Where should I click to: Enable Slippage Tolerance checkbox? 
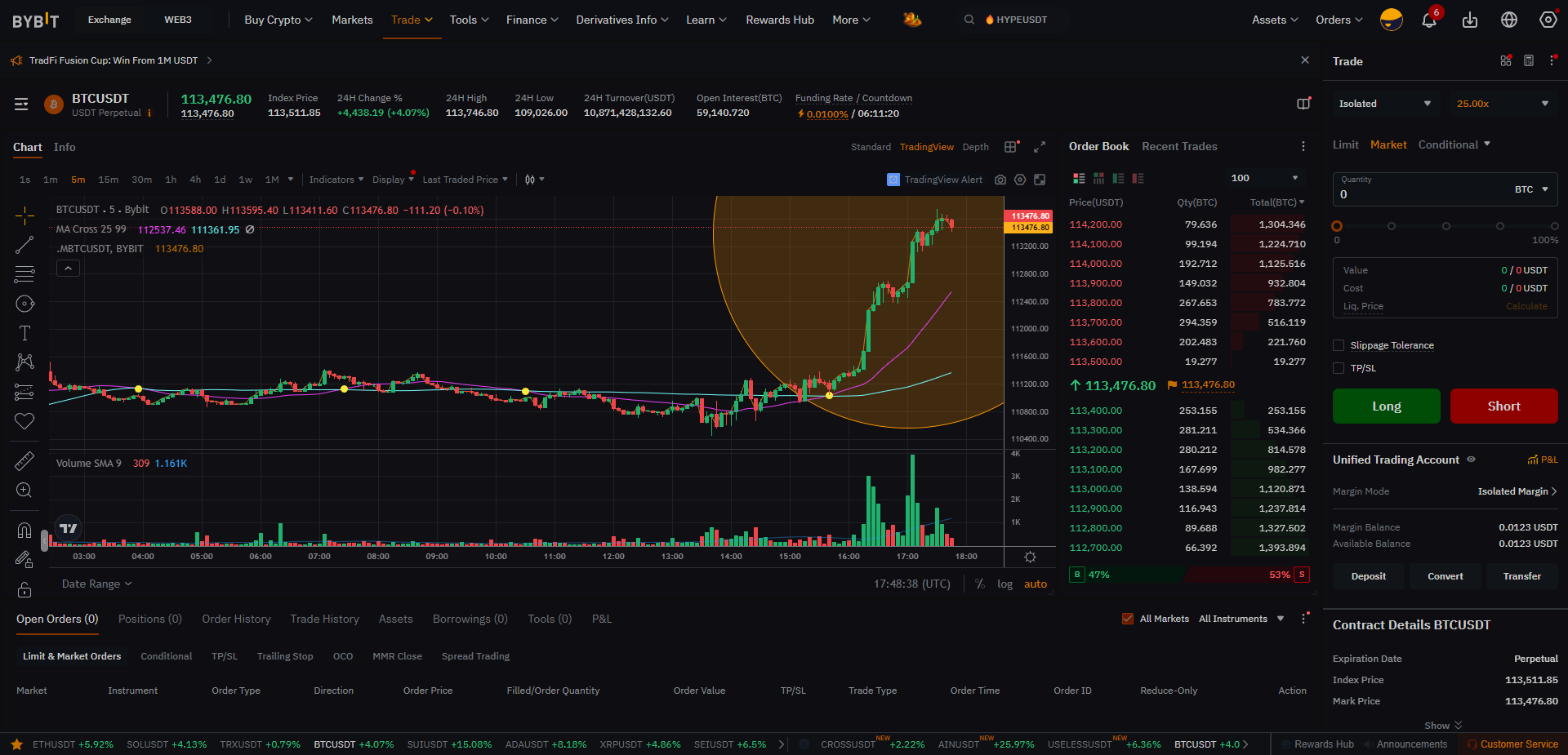coord(1339,345)
